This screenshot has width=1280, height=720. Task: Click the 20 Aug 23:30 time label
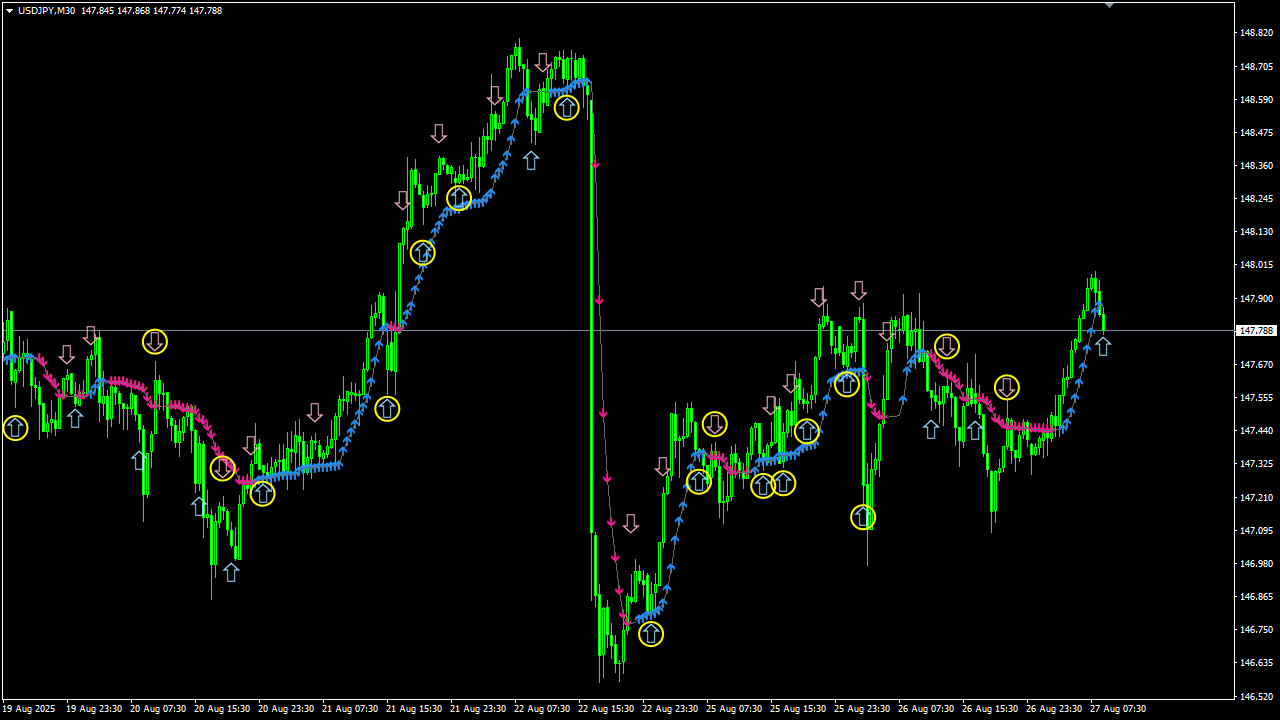pyautogui.click(x=286, y=709)
